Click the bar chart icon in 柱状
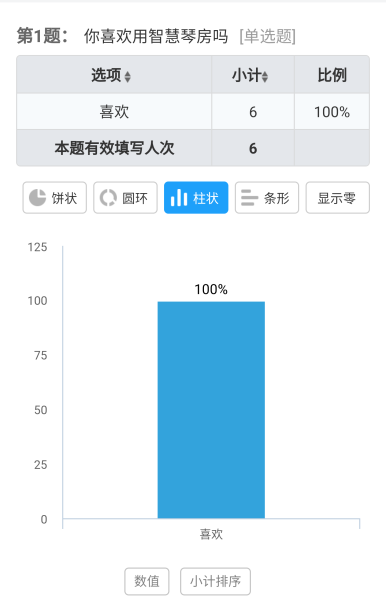The width and height of the screenshot is (386, 600). [x=179, y=198]
